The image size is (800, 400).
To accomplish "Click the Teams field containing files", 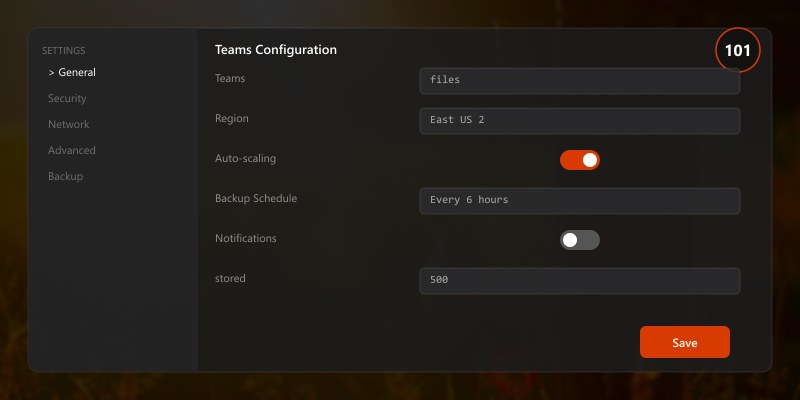I will click(580, 81).
